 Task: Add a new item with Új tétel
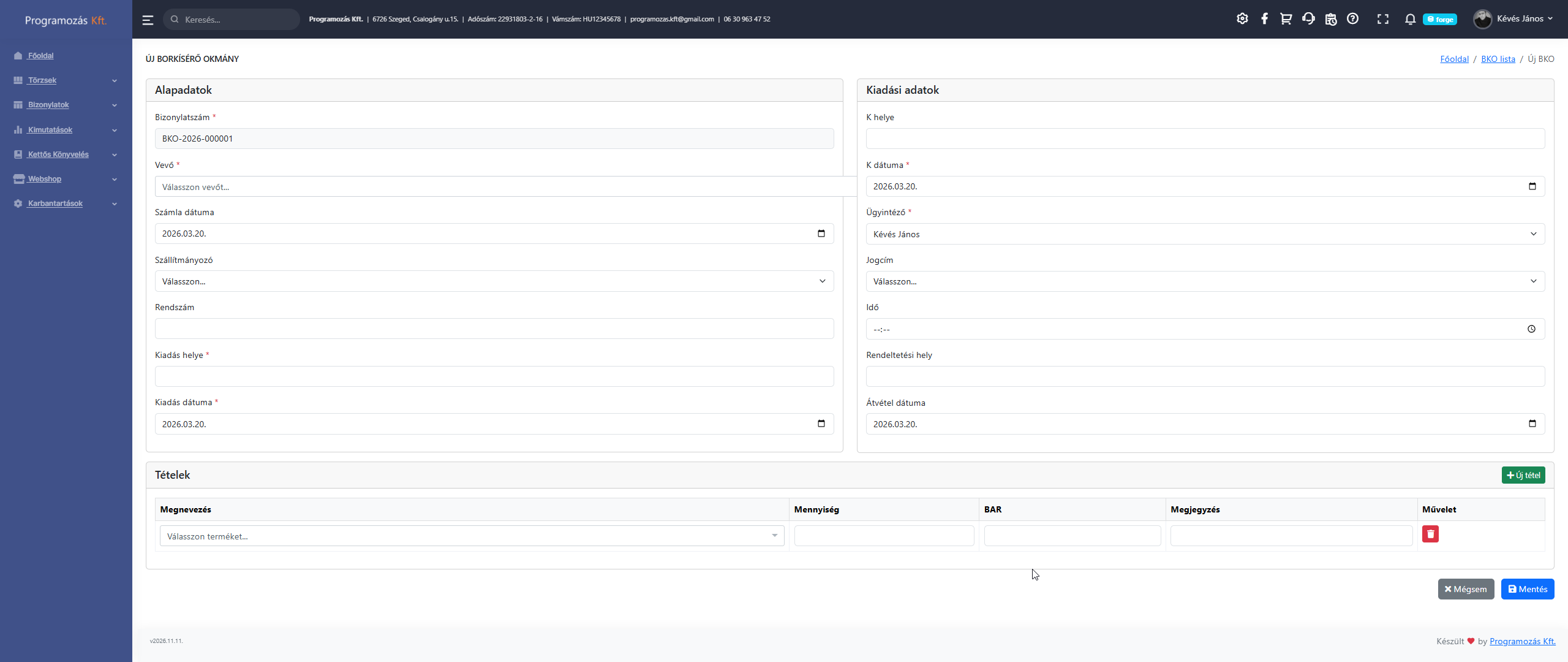click(x=1523, y=475)
